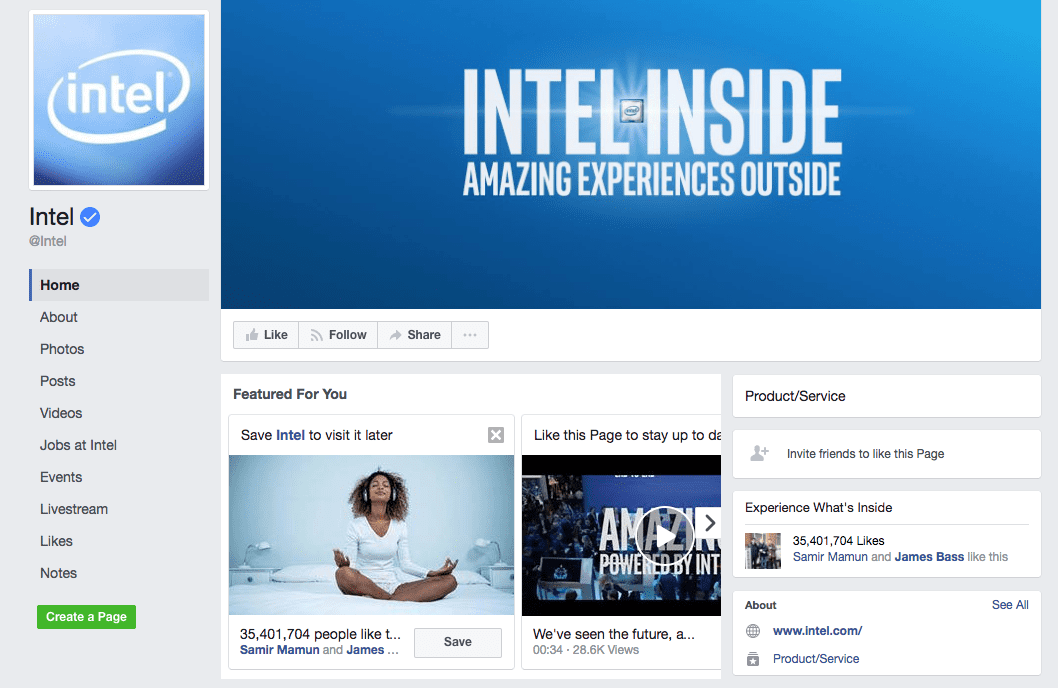Click the camera-style icon next to 35,401,704 Likes
1058x688 pixels.
[762, 550]
